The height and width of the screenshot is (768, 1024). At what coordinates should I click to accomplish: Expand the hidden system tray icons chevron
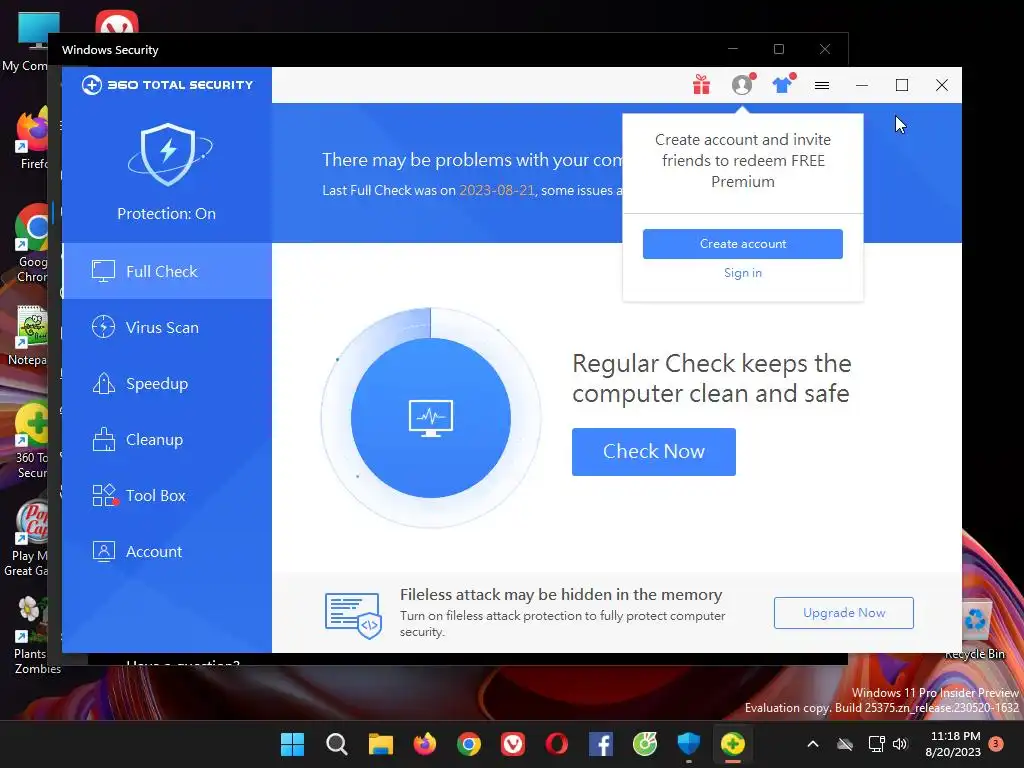coord(813,744)
